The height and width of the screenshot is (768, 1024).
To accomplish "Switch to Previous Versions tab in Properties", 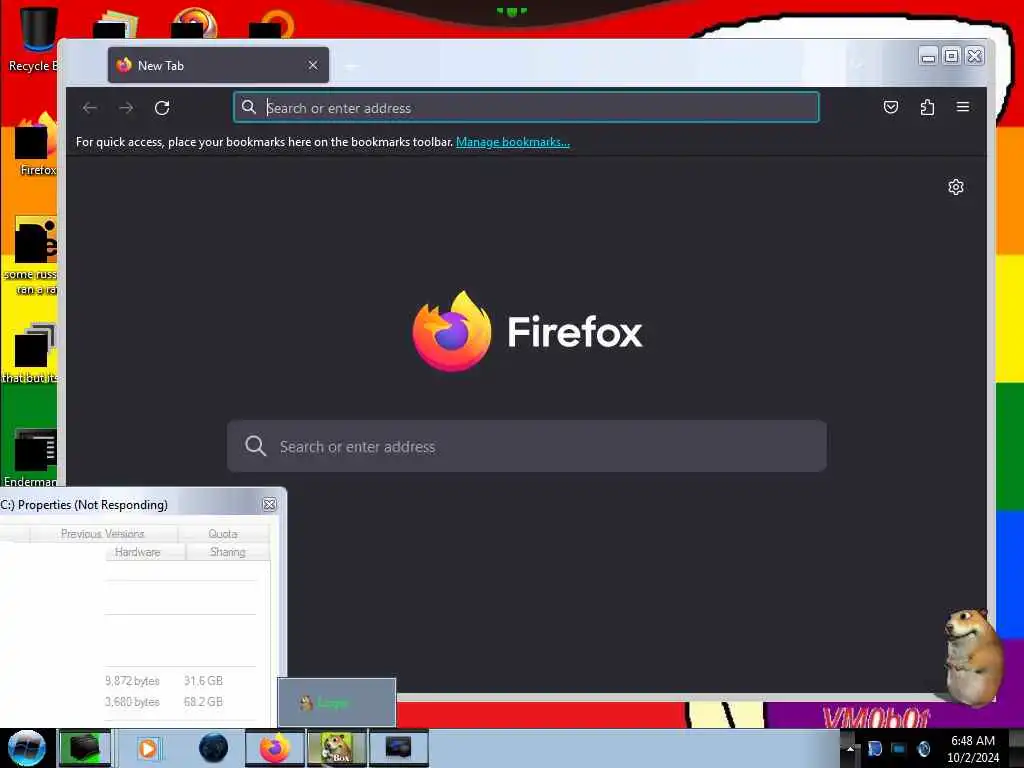I will coord(103,534).
